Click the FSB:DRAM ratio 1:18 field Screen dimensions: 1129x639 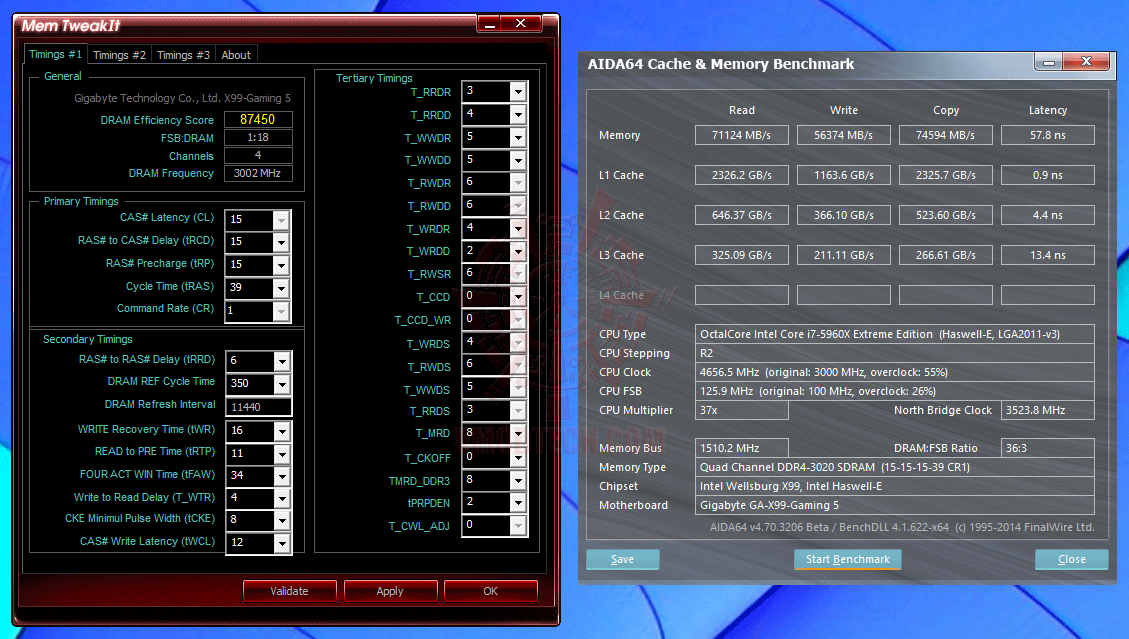(x=258, y=138)
